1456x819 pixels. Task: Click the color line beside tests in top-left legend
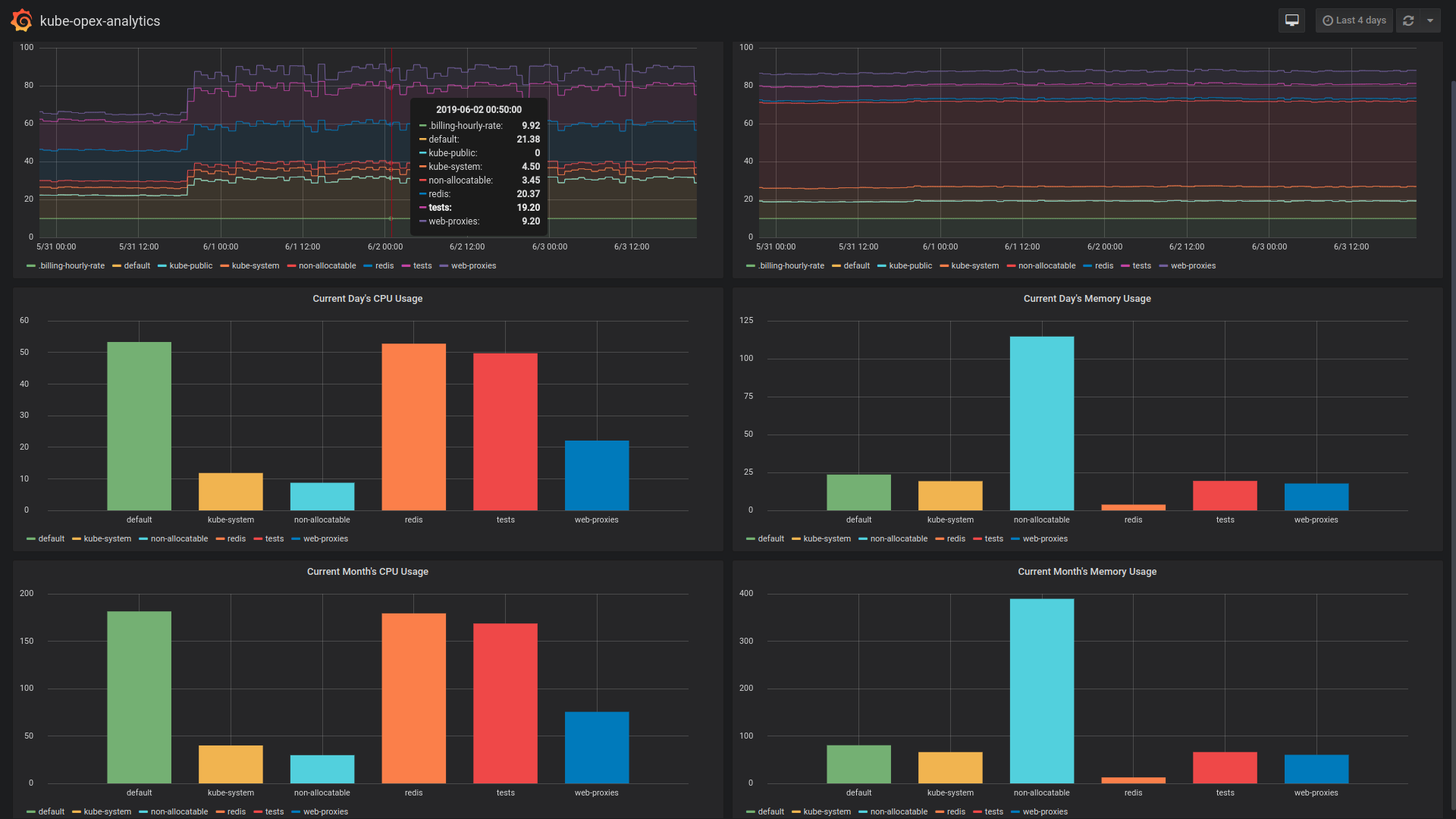click(x=406, y=265)
